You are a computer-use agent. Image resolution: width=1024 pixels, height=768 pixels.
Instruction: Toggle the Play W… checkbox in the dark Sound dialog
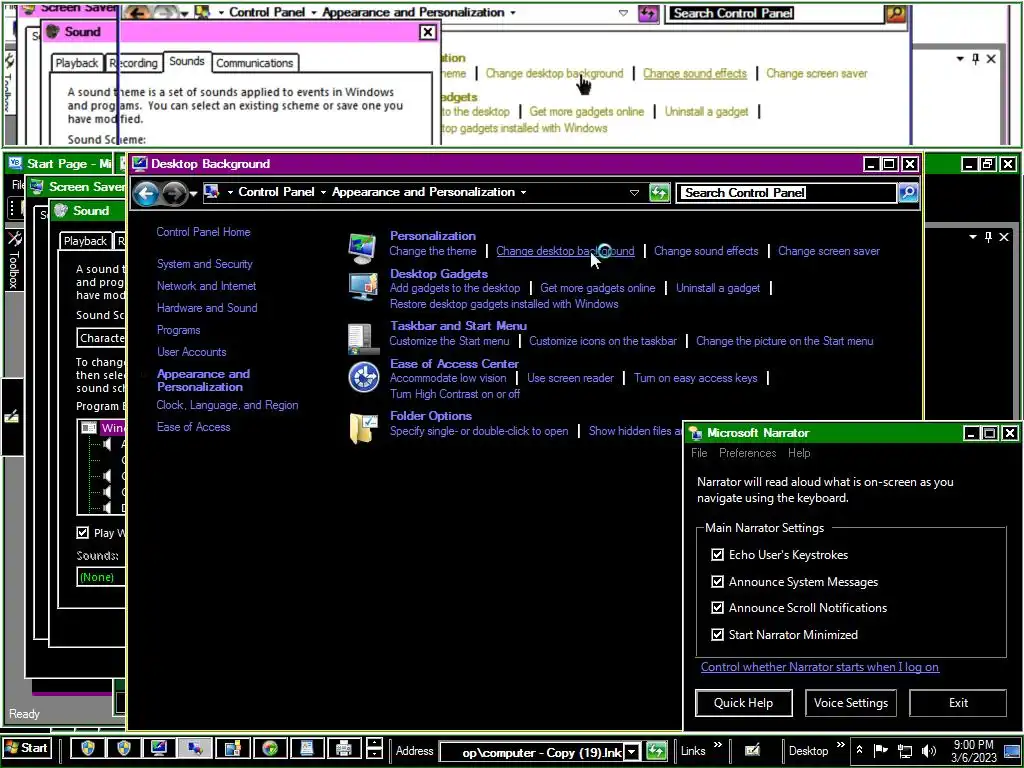82,532
